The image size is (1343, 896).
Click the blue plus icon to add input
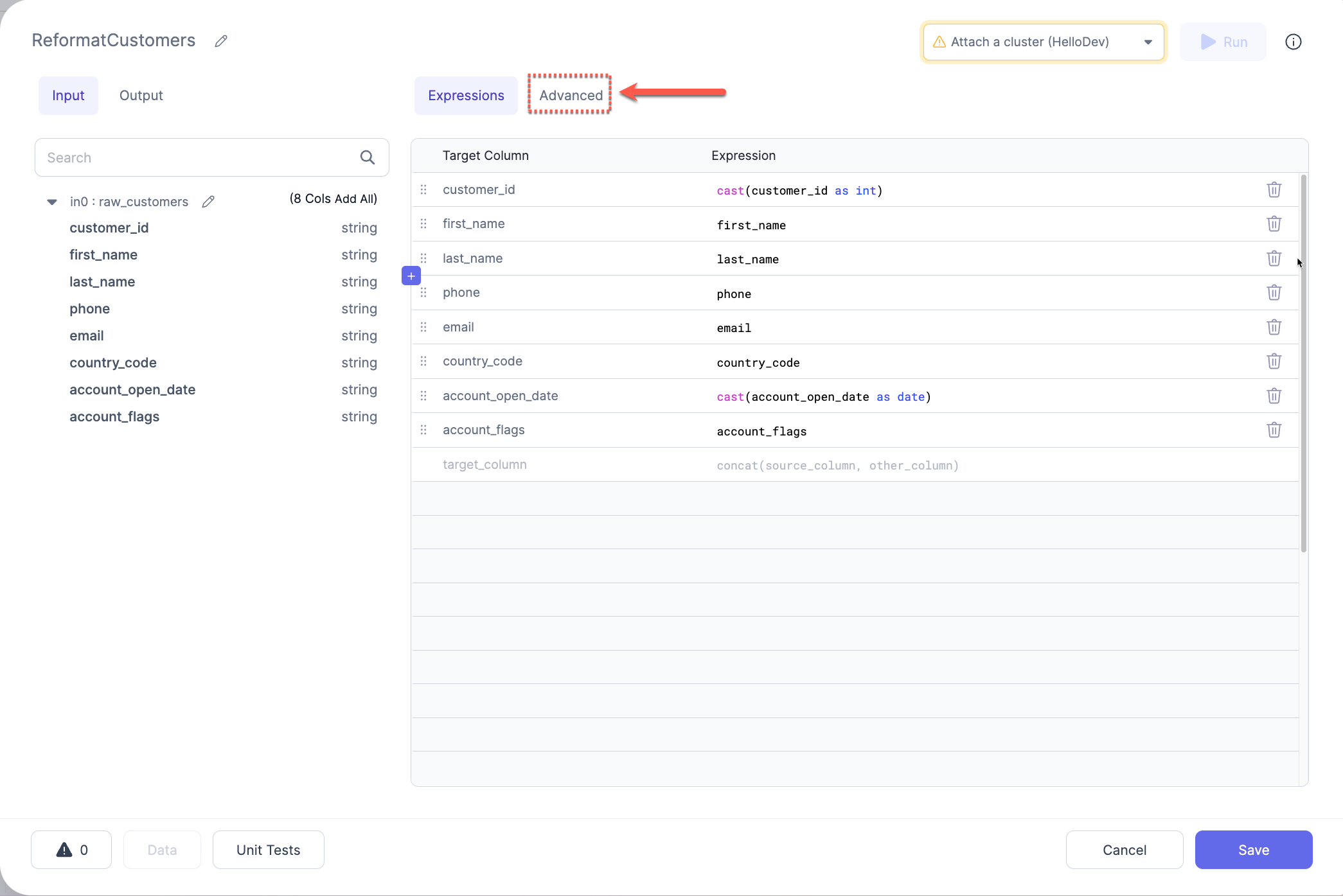pyautogui.click(x=411, y=276)
